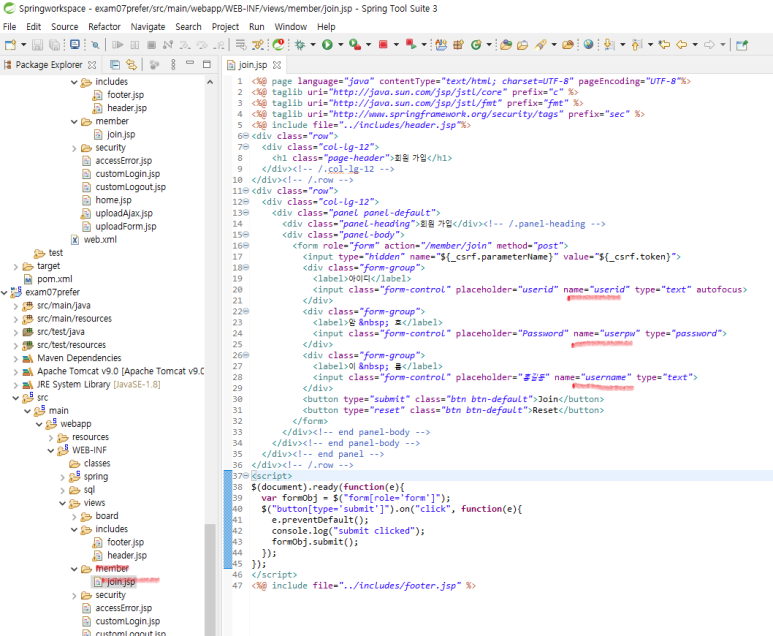Select the home.jsp file
This screenshot has width=773, height=636.
[113, 200]
